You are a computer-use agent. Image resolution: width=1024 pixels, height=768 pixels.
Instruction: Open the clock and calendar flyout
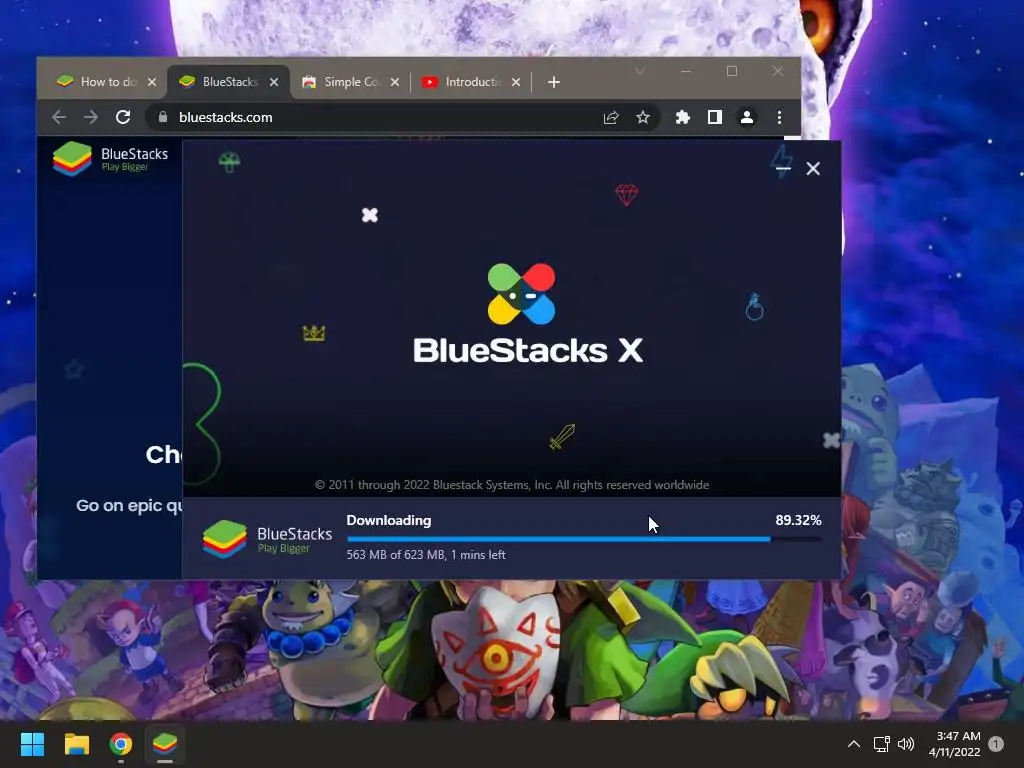click(x=954, y=744)
